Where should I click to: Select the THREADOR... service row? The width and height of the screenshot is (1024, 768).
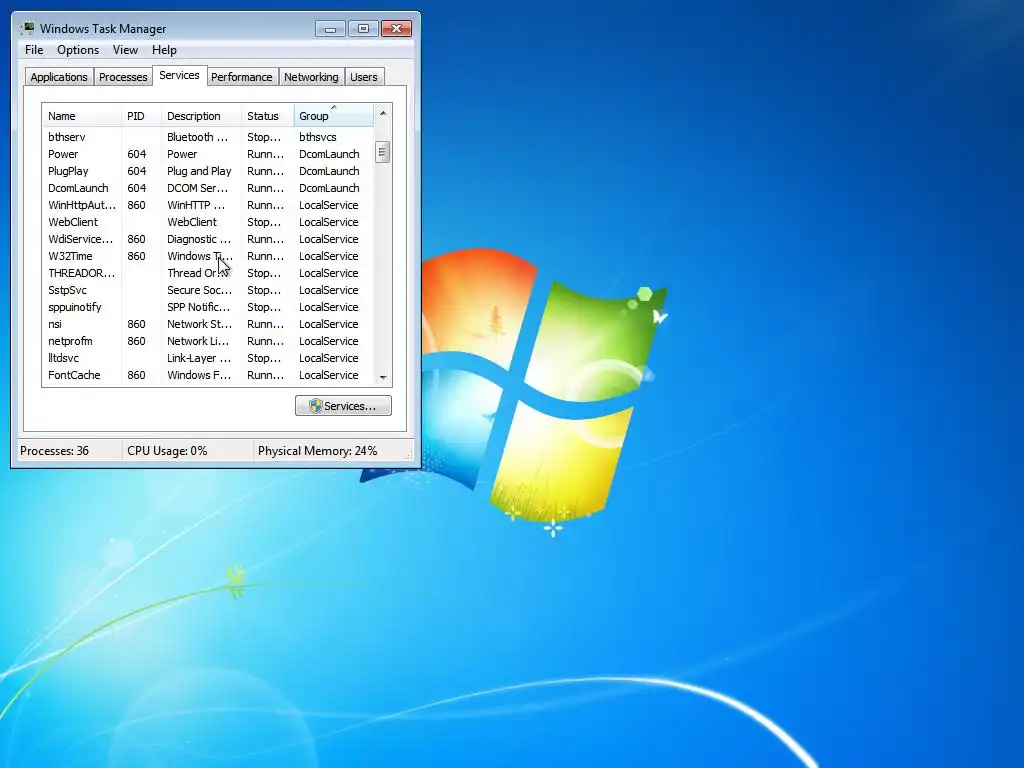[208, 273]
